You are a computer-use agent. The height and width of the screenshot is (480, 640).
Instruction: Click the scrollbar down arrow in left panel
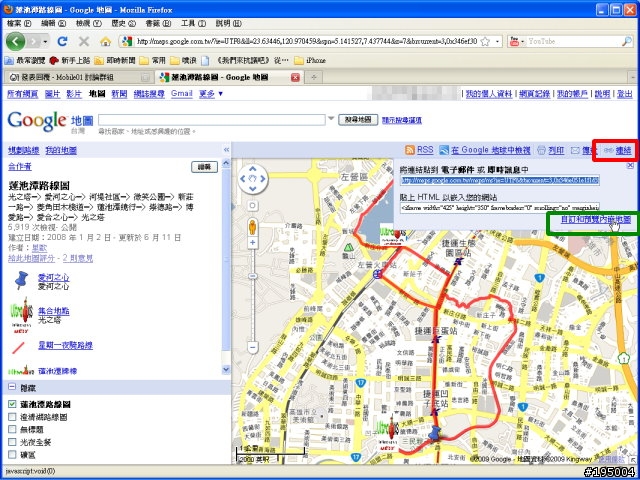pyautogui.click(x=226, y=370)
